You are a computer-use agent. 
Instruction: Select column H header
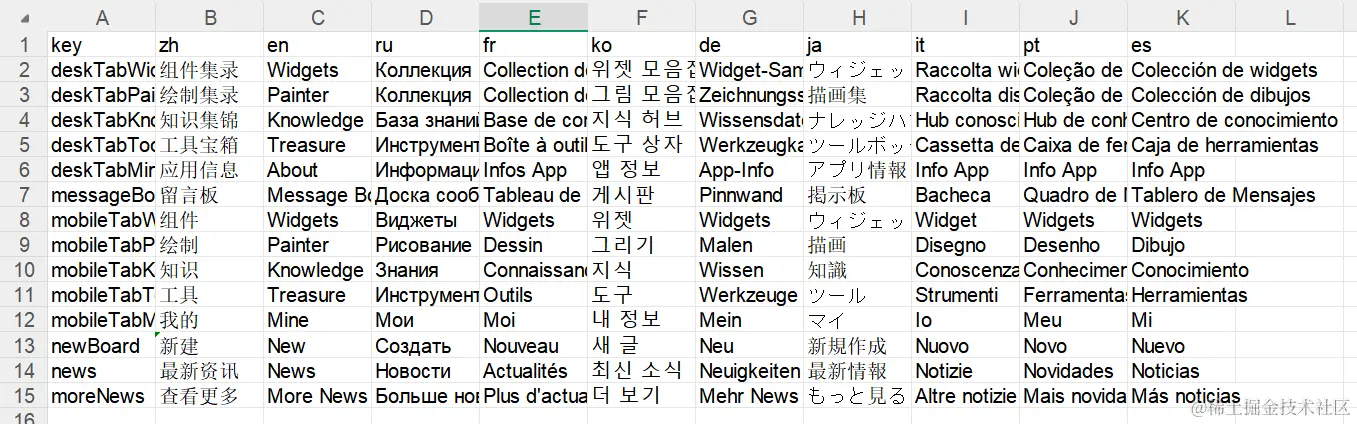click(x=857, y=17)
